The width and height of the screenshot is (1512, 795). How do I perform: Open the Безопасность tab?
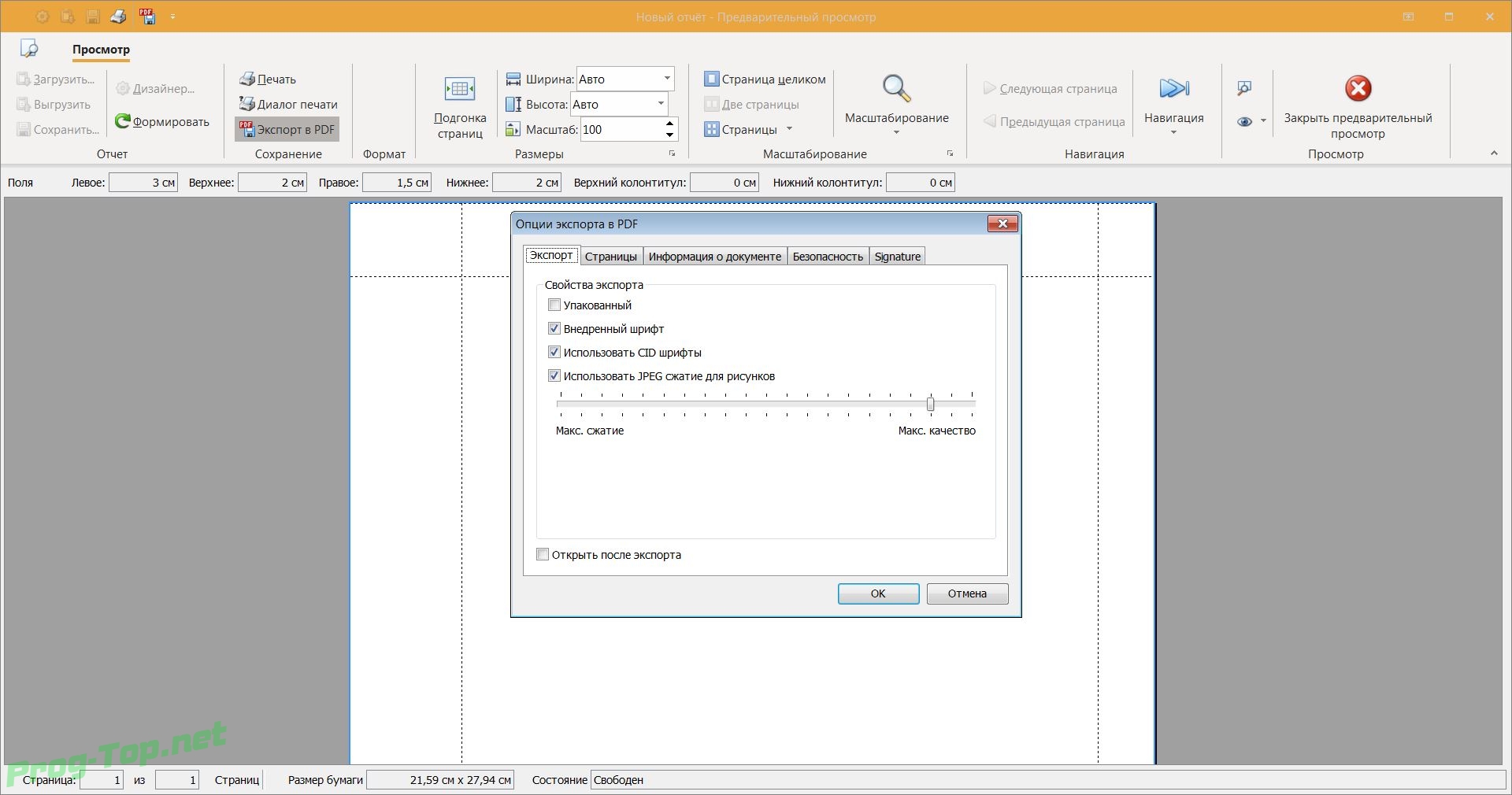[x=828, y=257]
